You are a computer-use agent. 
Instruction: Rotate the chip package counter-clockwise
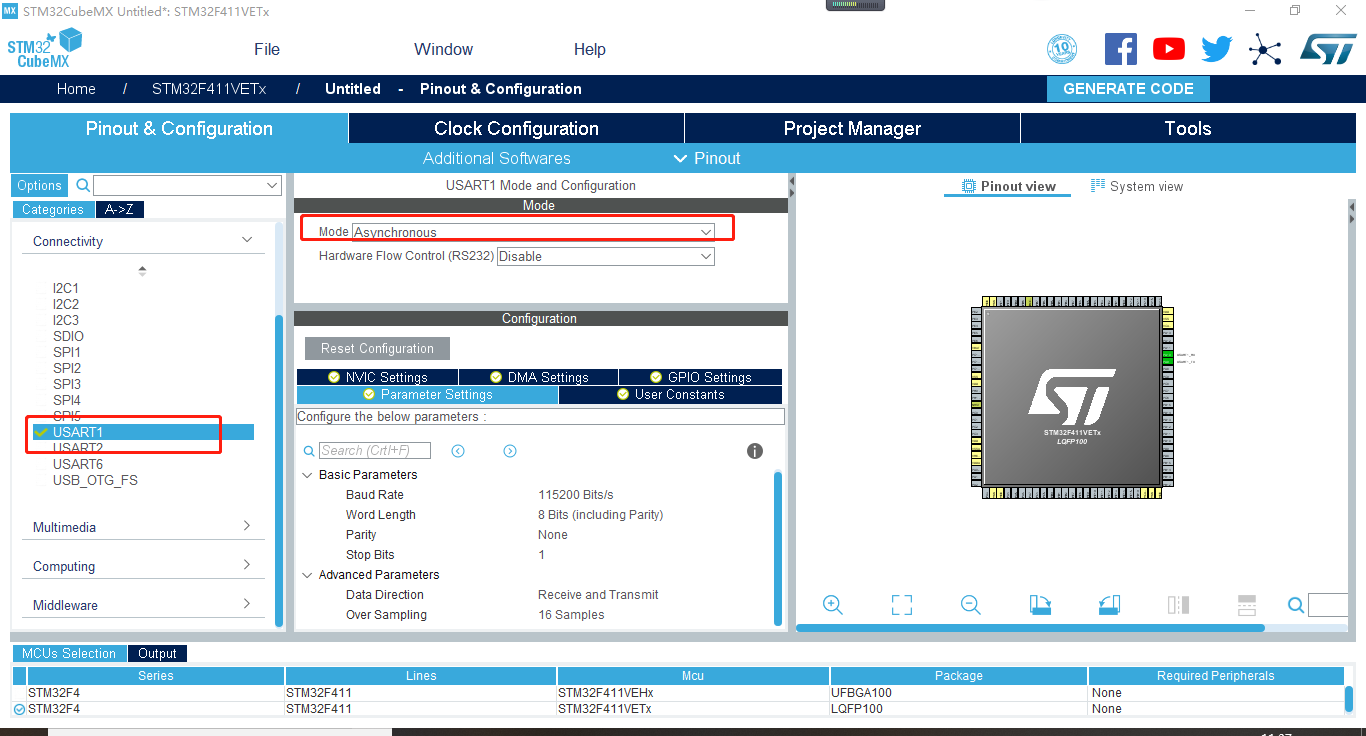[1109, 605]
